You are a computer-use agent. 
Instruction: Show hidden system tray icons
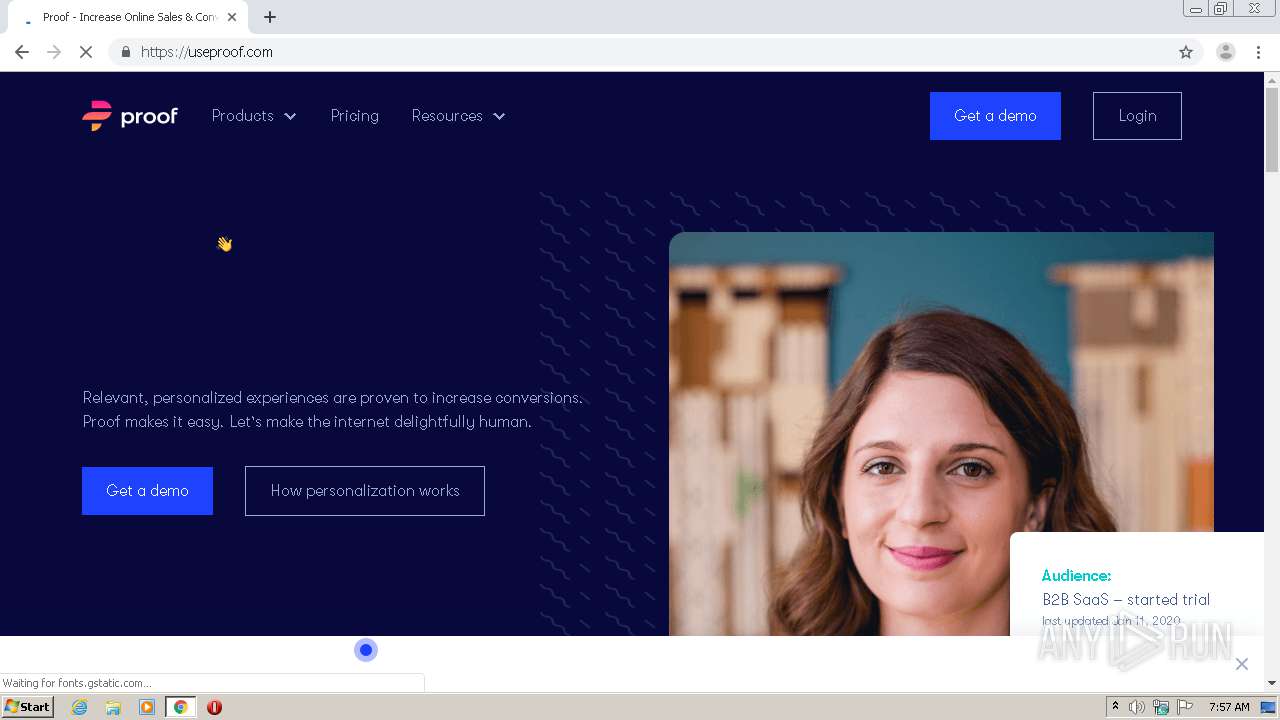(1115, 707)
